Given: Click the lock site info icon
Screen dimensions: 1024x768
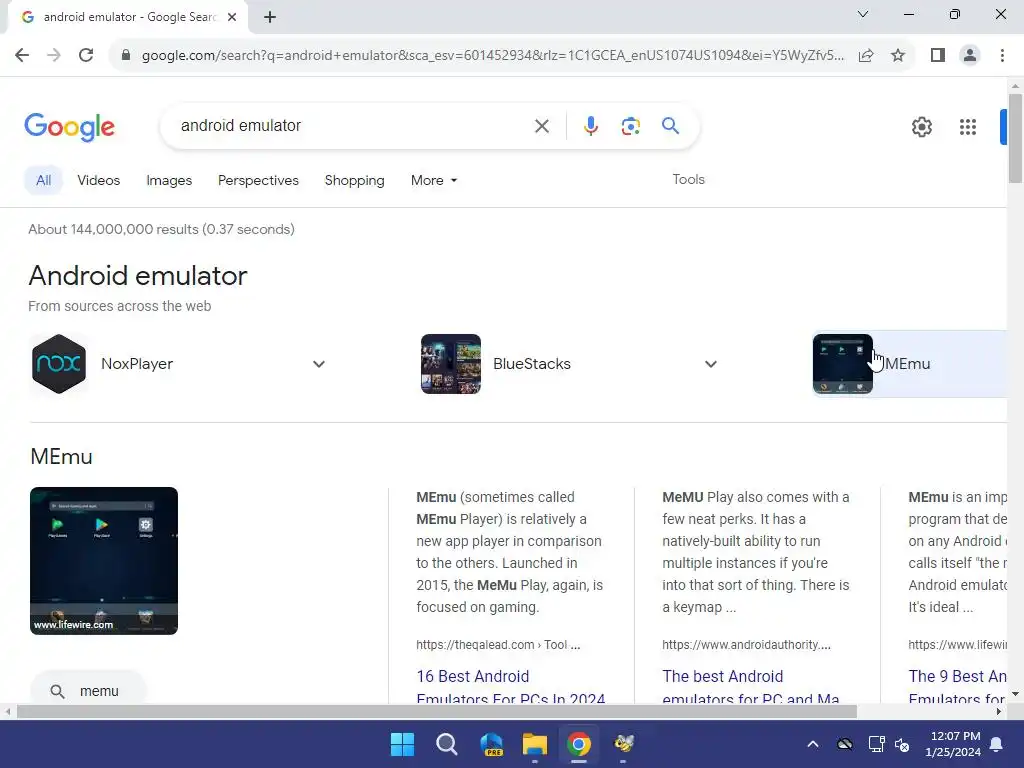Looking at the screenshot, I should (x=126, y=55).
